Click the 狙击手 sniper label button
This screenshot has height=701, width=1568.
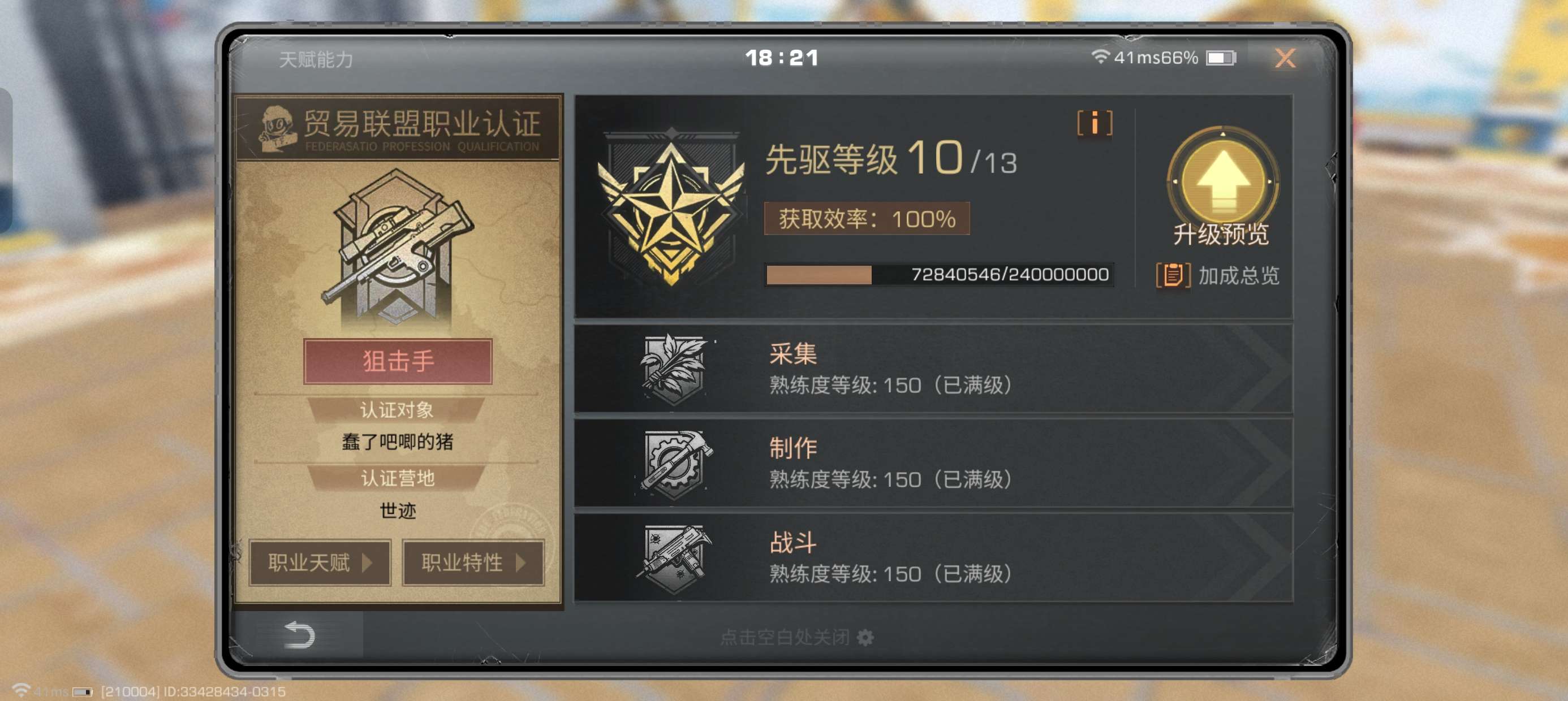398,361
